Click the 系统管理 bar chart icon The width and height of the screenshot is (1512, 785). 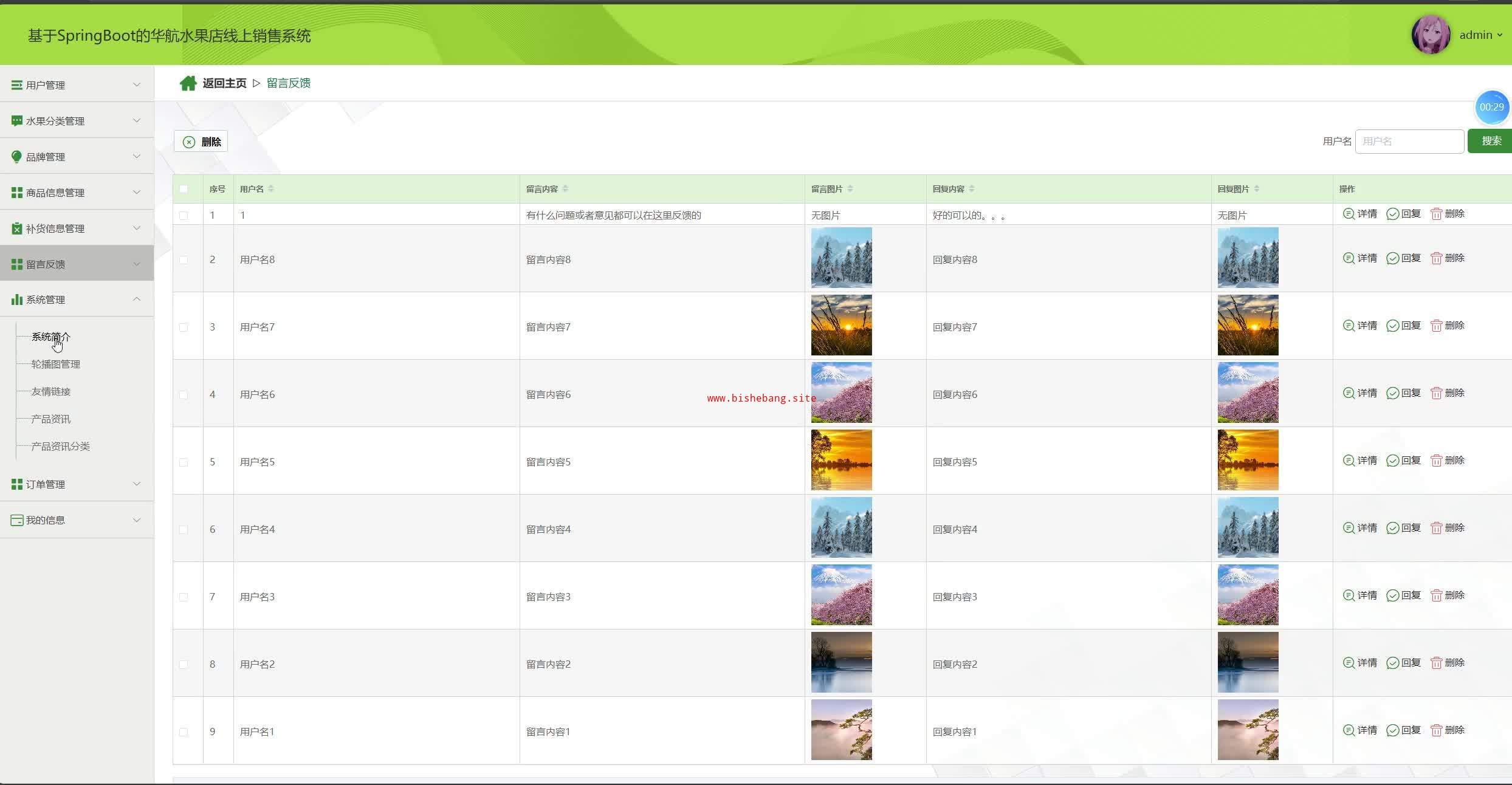(x=17, y=300)
